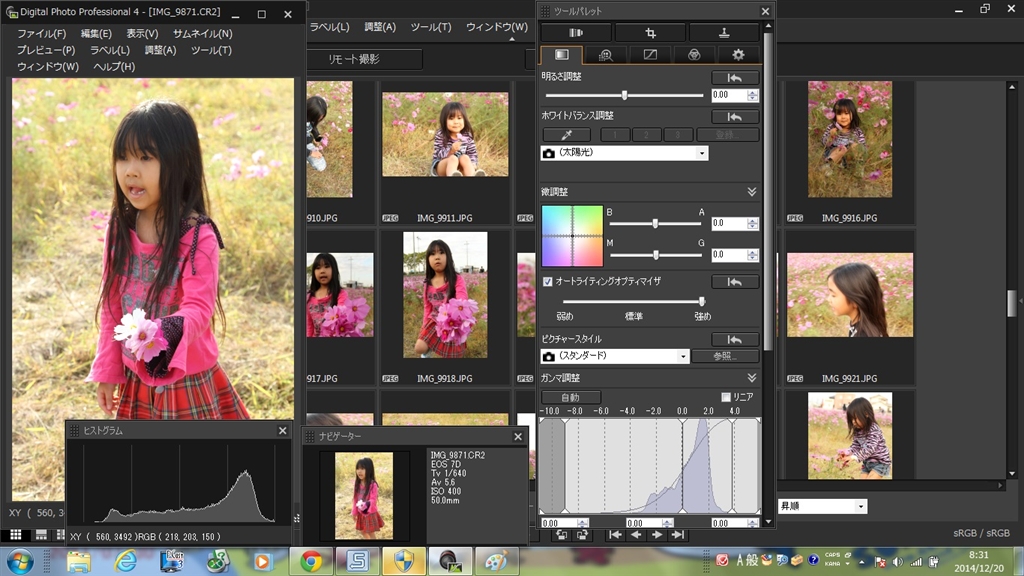Viewport: 1024px width, 576px height.
Task: Switch to the thumbnail grid view icon
Action: point(16,536)
